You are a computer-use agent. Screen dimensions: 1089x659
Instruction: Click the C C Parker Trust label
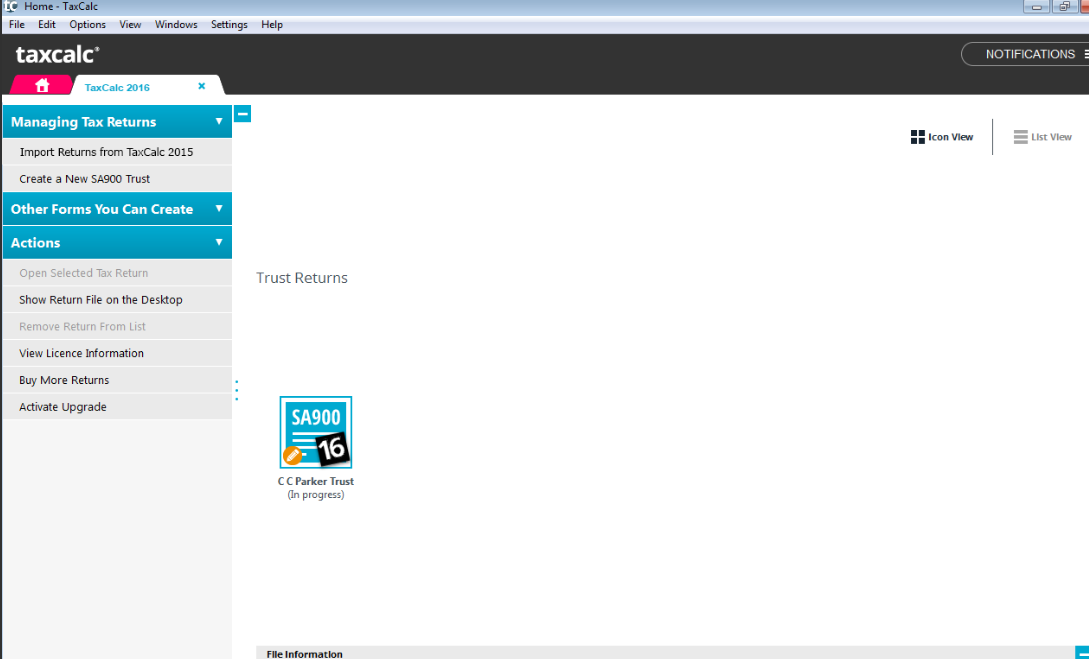point(316,481)
